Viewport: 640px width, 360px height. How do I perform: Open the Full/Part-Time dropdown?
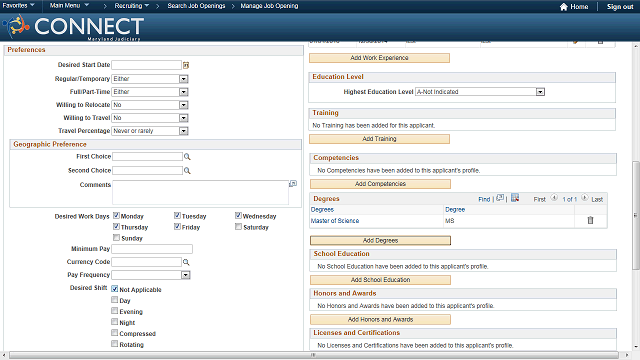pyautogui.click(x=150, y=92)
